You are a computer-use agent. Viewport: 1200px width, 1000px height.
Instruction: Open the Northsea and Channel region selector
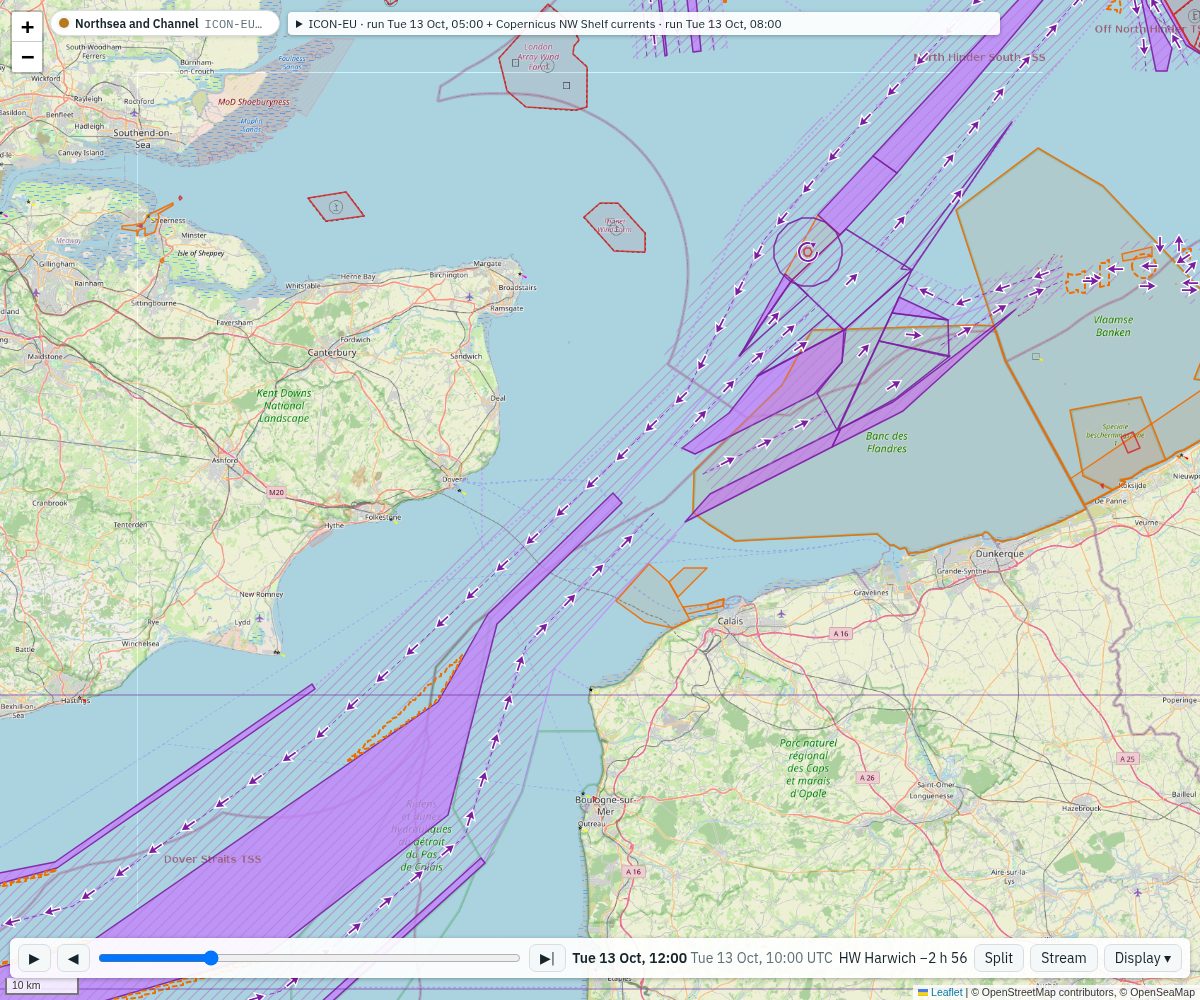coord(165,23)
